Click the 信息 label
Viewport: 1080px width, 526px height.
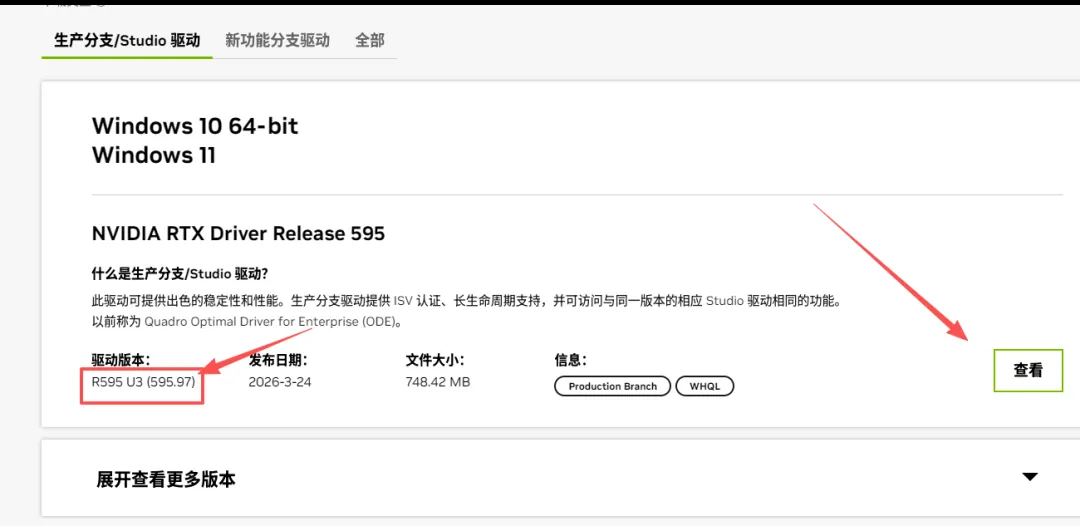coord(570,359)
